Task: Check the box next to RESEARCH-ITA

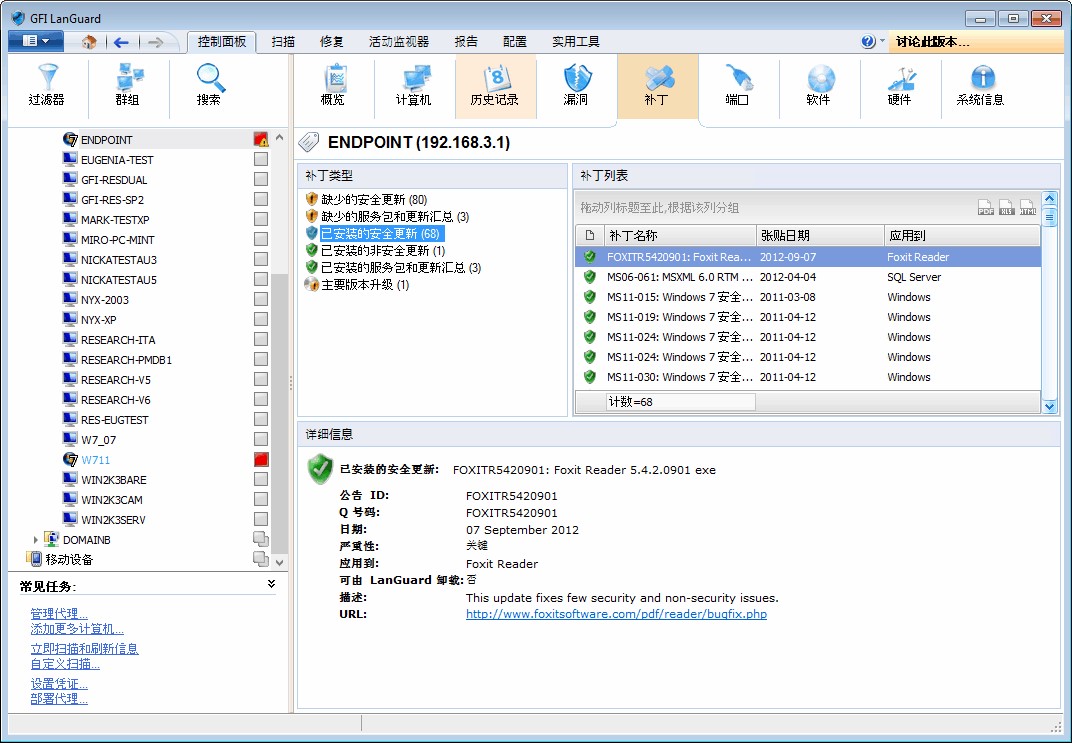Action: coord(260,339)
